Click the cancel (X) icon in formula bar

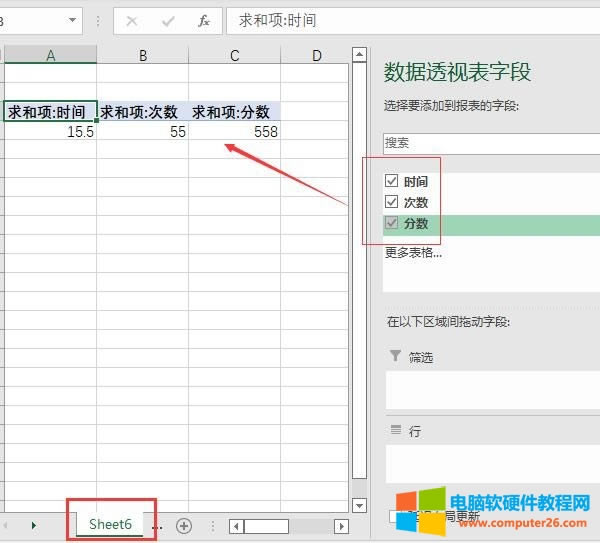click(x=132, y=21)
